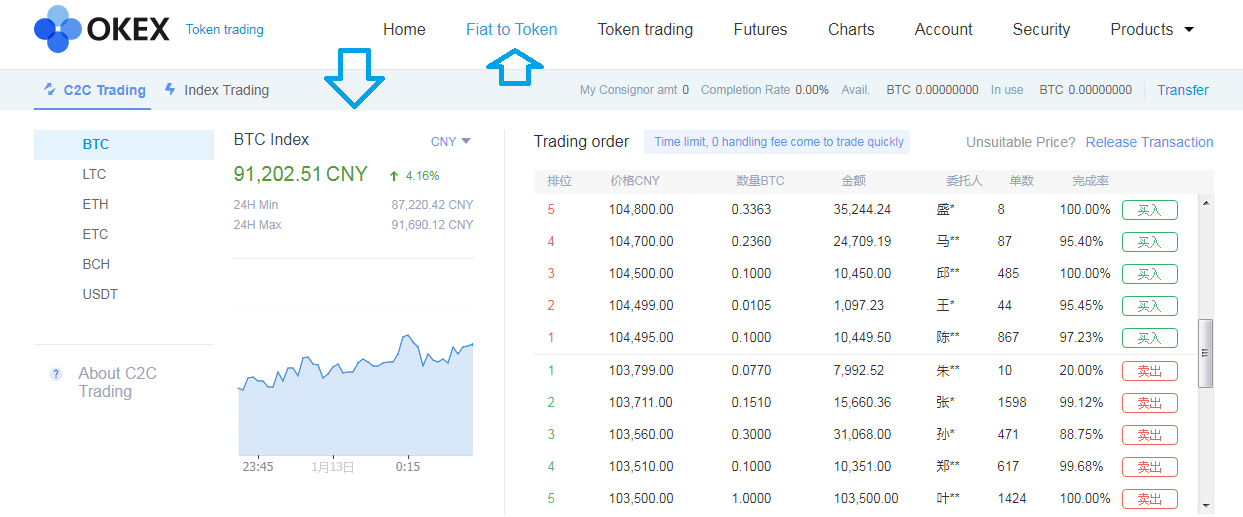Click buy button for the 104,700.00 order
The image size is (1243, 517).
tap(1149, 242)
